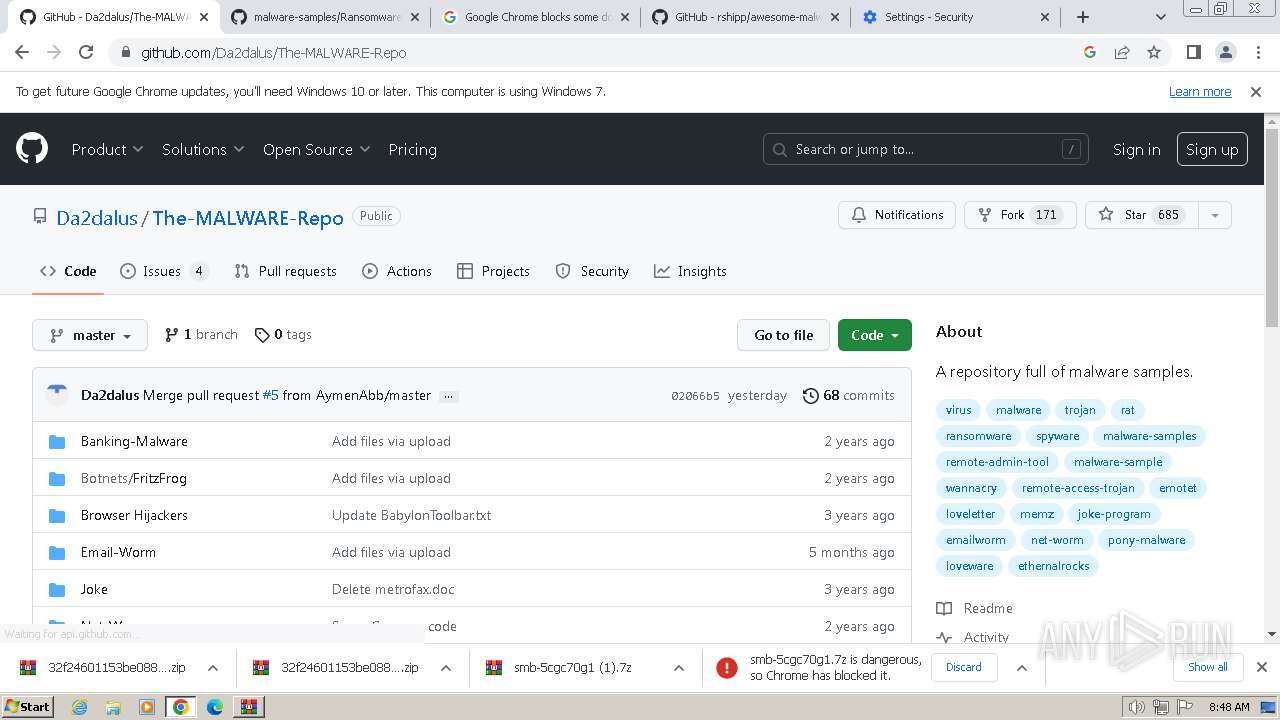Open options for smb-5cgc70g1 (1).7z download
The image size is (1280, 720).
pyautogui.click(x=679, y=667)
